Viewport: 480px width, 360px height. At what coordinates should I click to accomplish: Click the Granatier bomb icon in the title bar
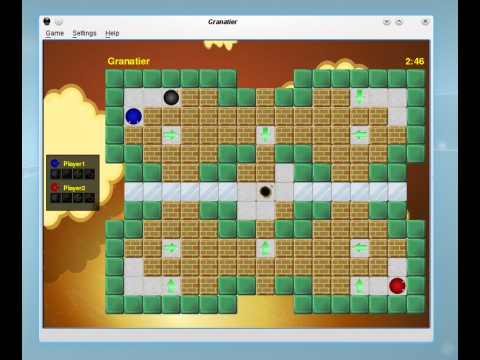point(47,22)
